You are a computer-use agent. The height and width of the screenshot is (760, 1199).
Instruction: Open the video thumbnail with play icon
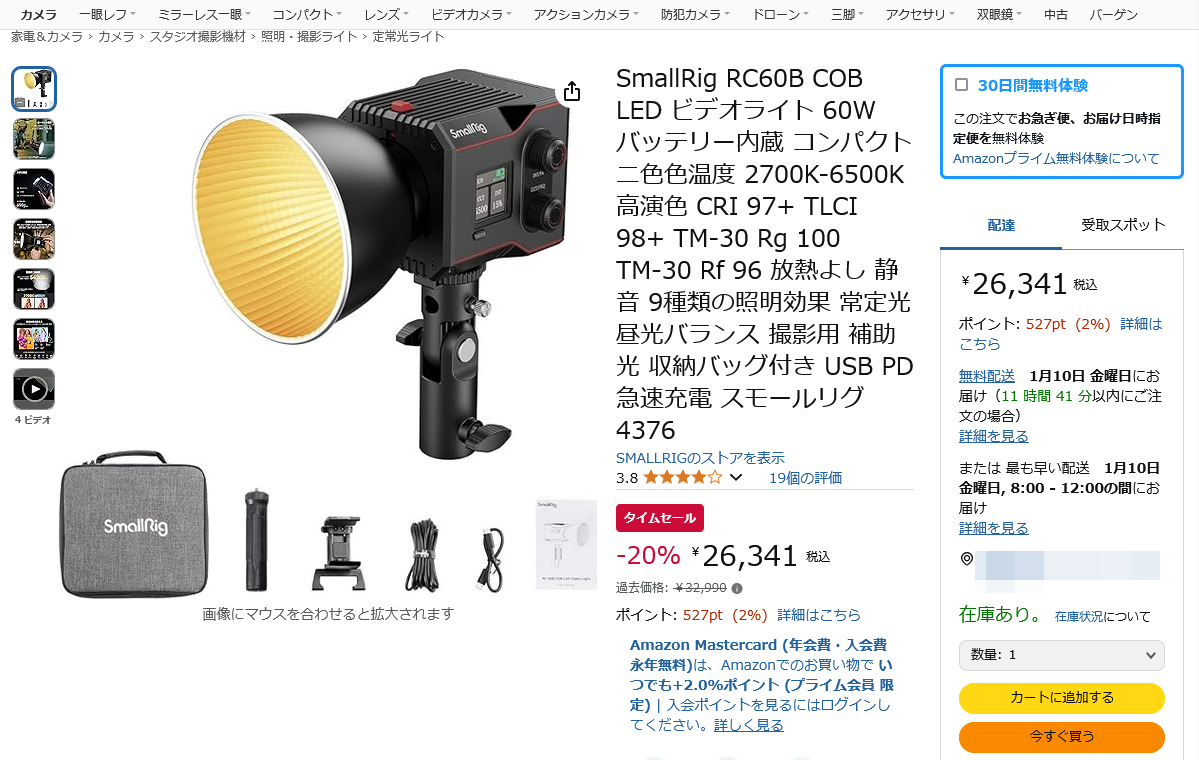point(34,389)
